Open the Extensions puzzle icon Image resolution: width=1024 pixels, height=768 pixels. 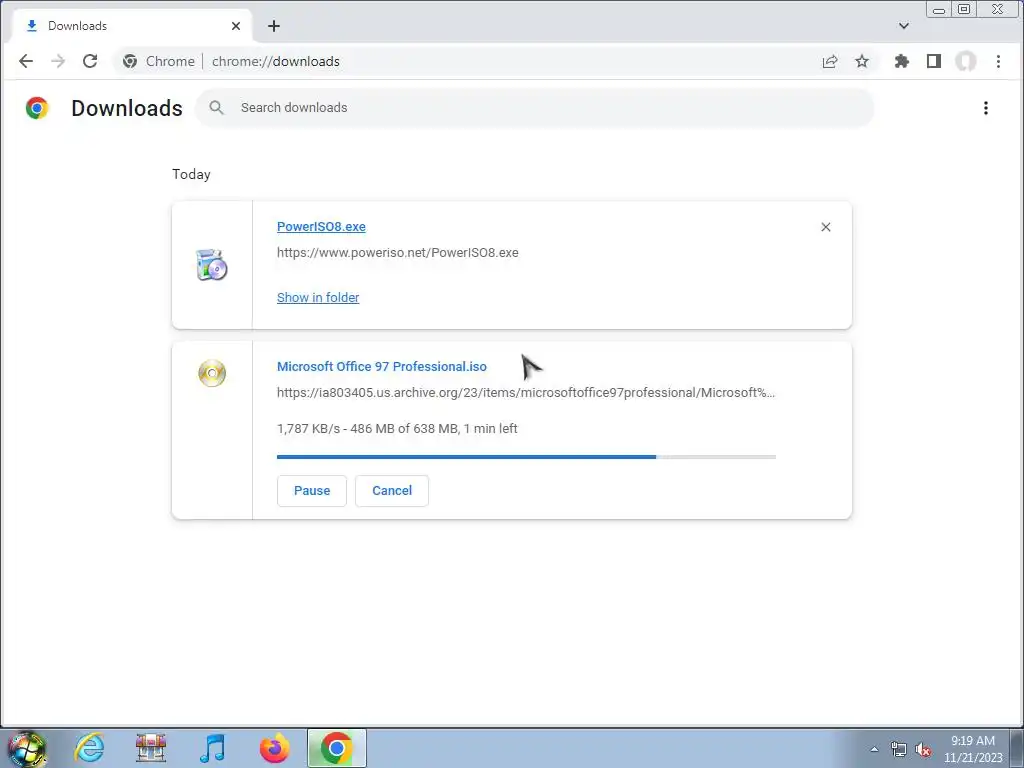point(902,61)
